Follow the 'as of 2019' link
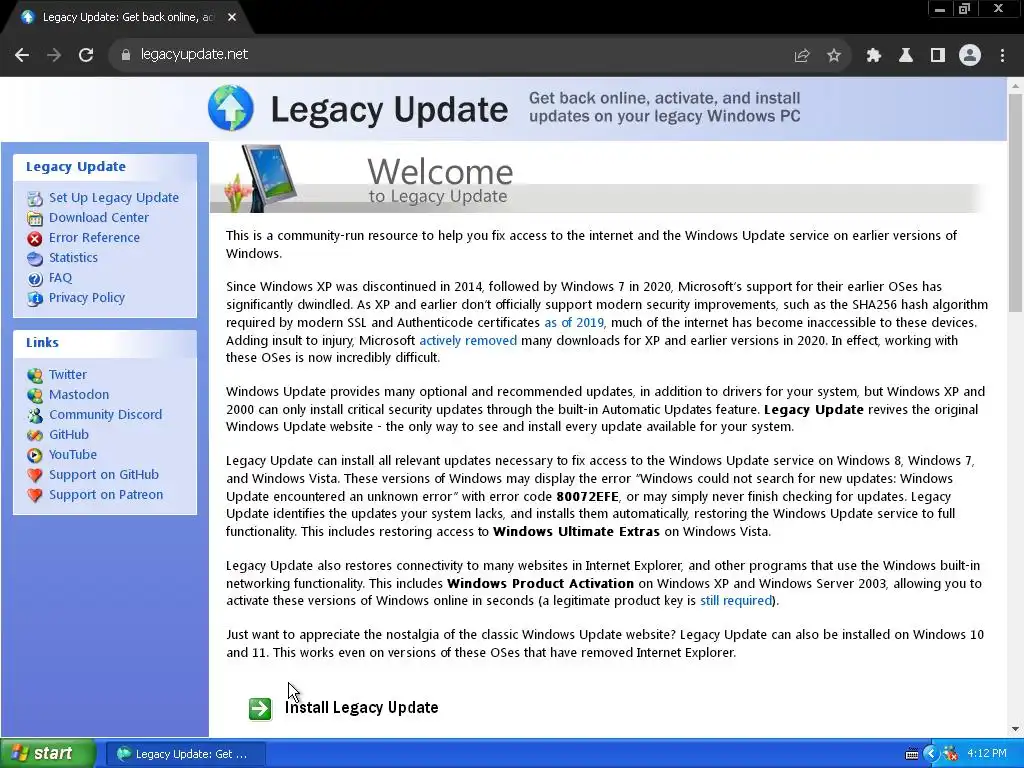The height and width of the screenshot is (768, 1024). pos(574,323)
